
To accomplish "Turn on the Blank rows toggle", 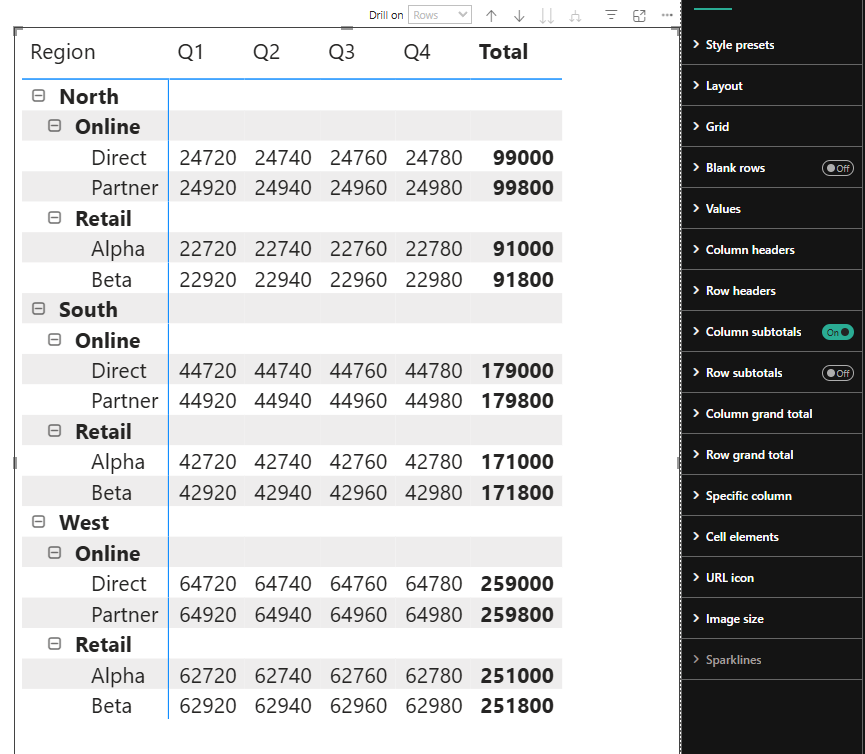I will pos(837,168).
